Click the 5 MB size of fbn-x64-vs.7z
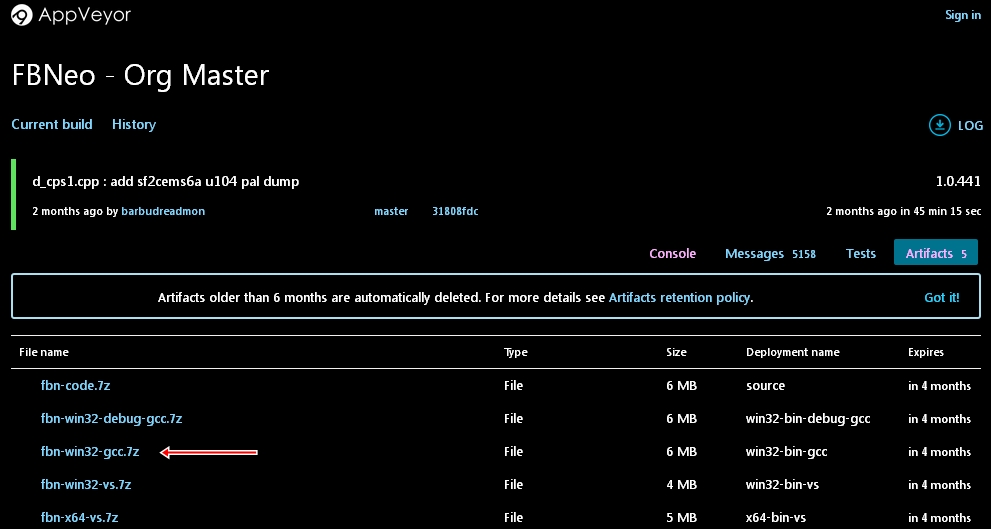 click(x=681, y=518)
